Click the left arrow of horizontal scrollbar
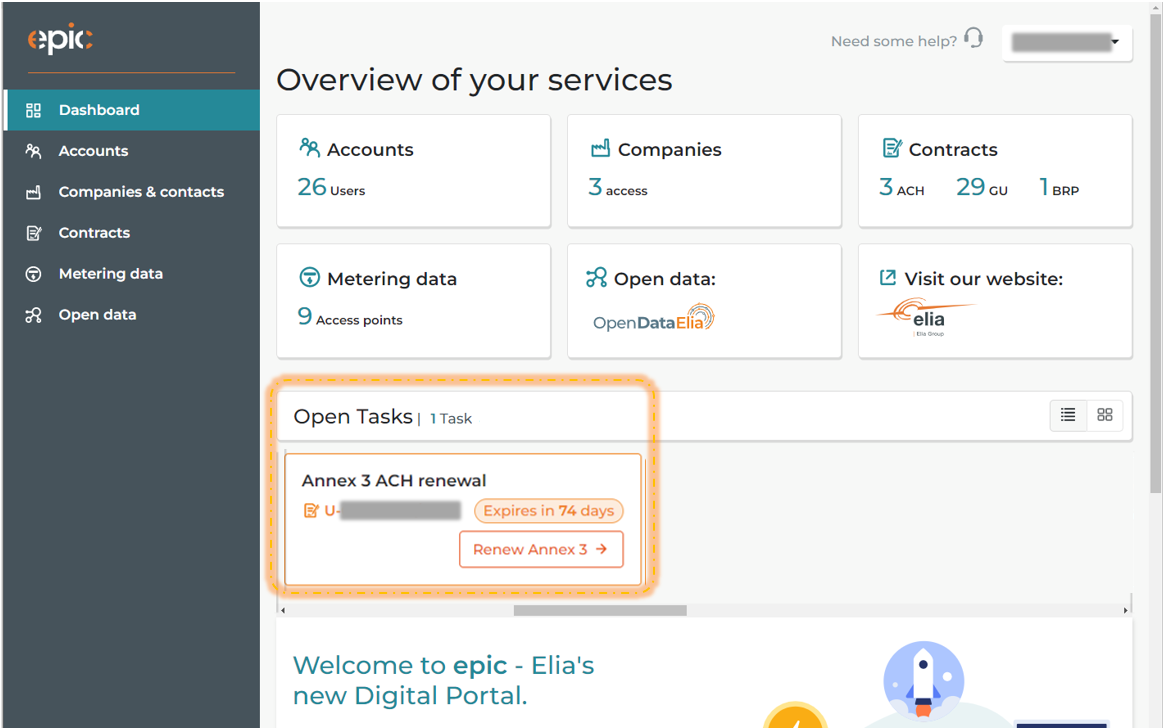The width and height of the screenshot is (1163, 728). tap(283, 610)
